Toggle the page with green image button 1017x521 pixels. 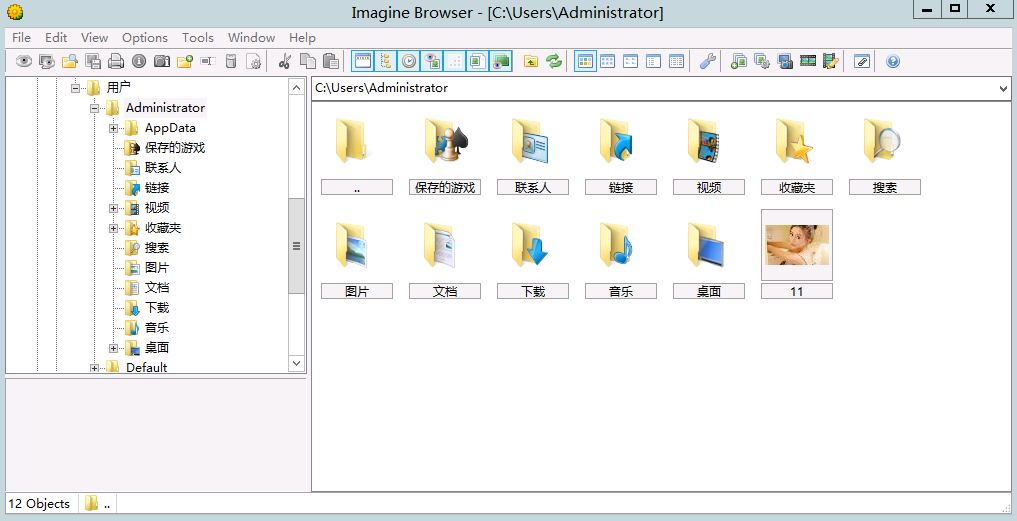478,62
